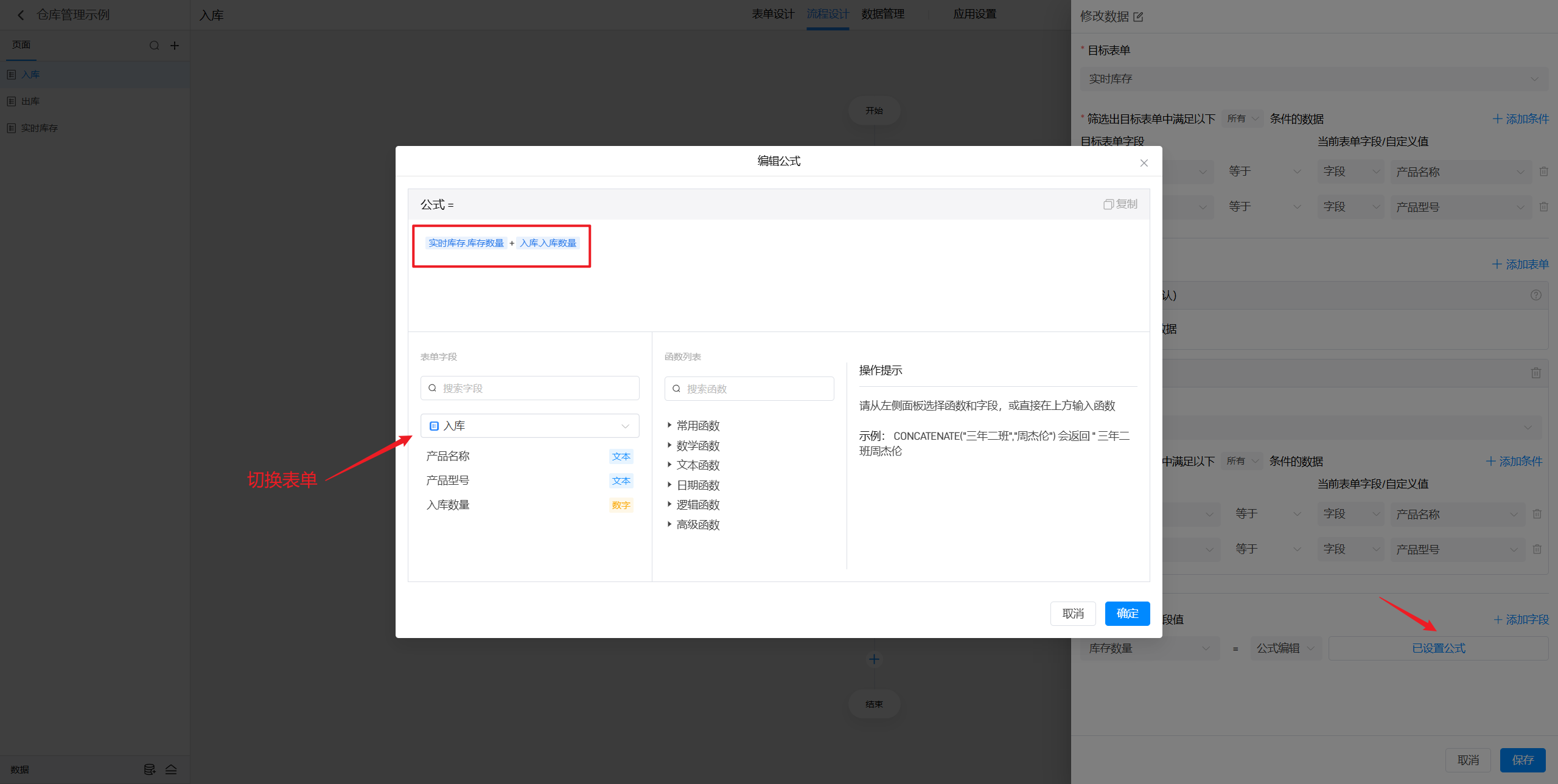Click the 确定 button in the dialog

(x=1127, y=614)
